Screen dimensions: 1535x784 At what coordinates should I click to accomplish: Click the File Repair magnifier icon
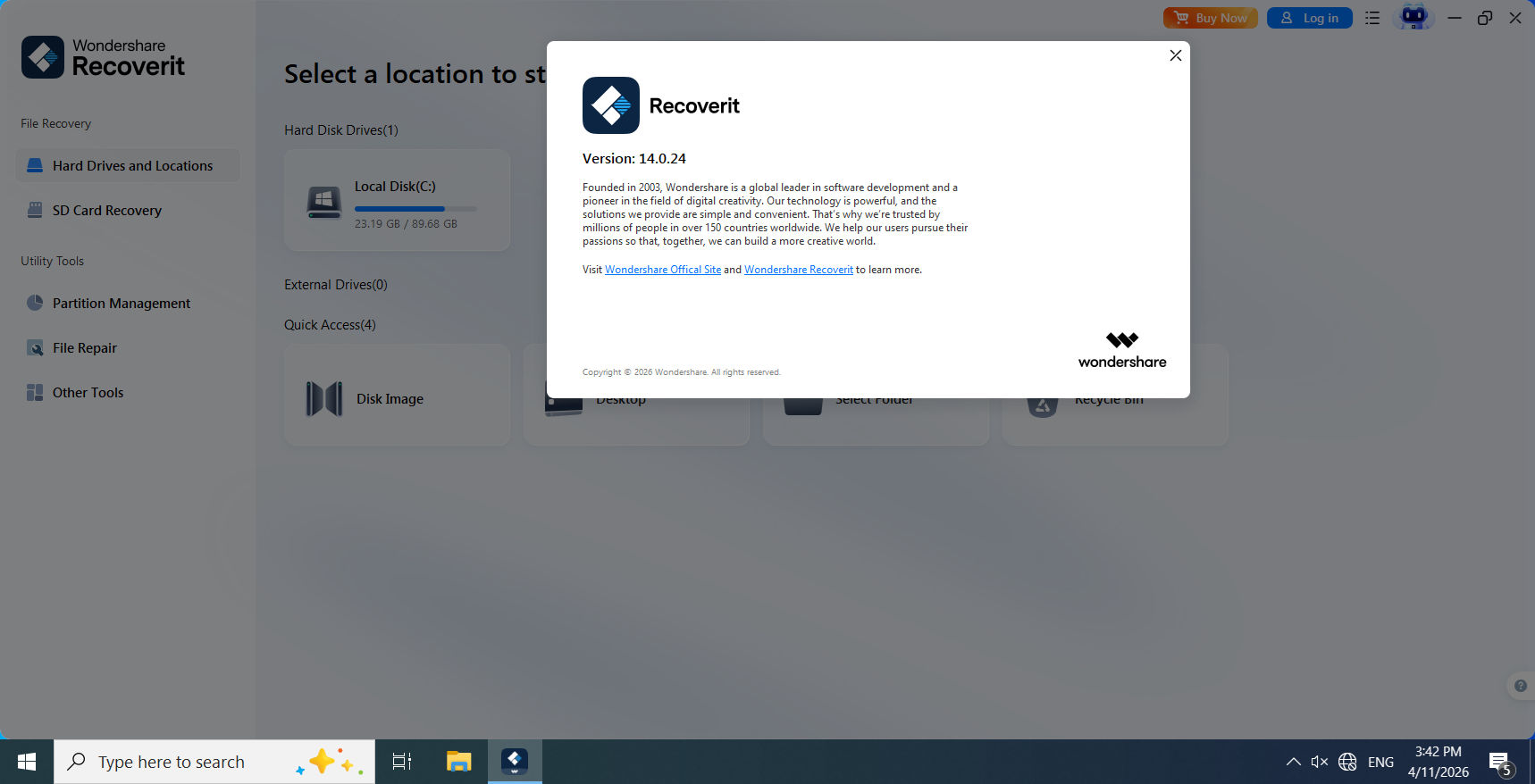coord(35,347)
